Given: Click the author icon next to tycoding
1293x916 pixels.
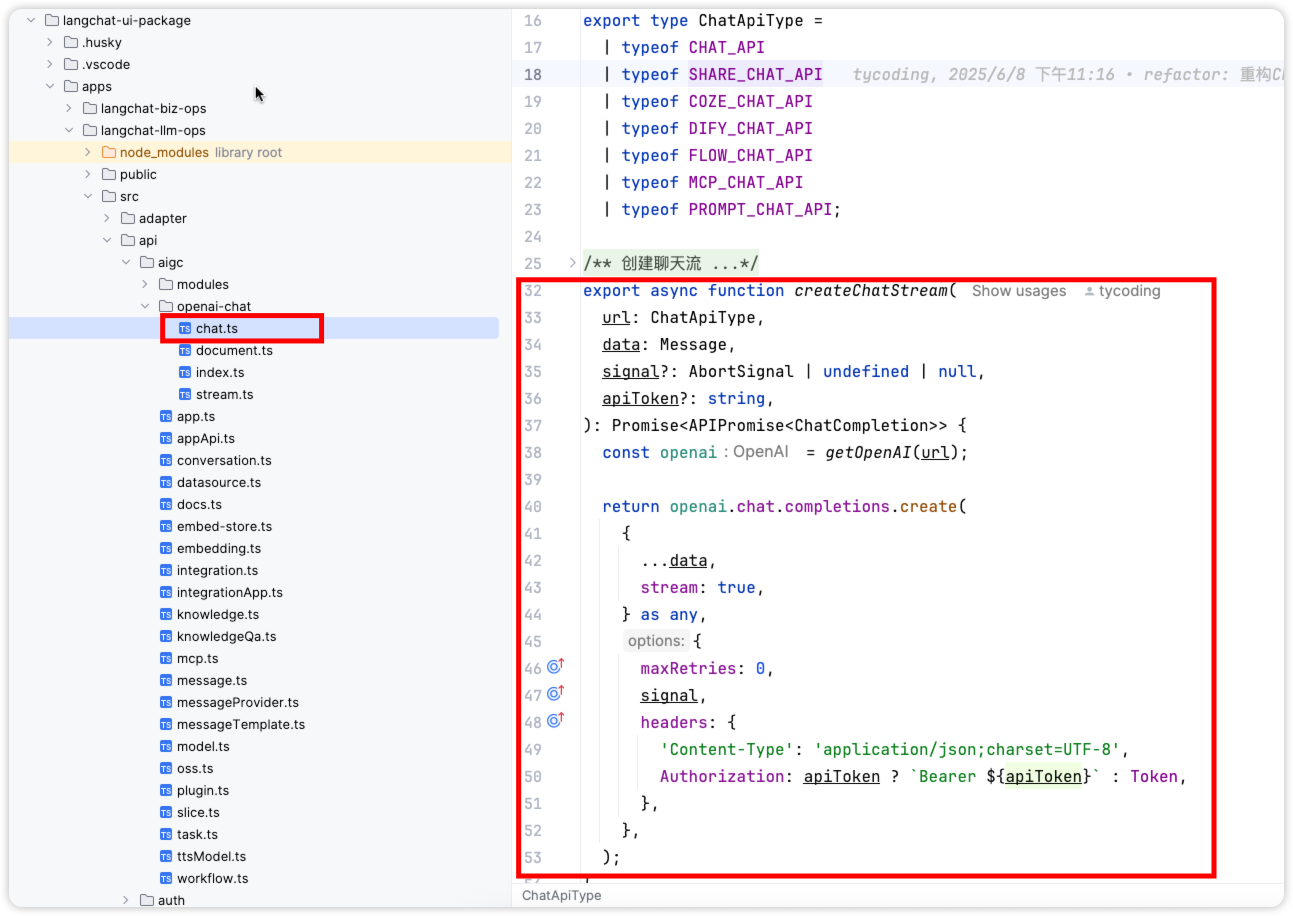Looking at the screenshot, I should tap(1088, 291).
